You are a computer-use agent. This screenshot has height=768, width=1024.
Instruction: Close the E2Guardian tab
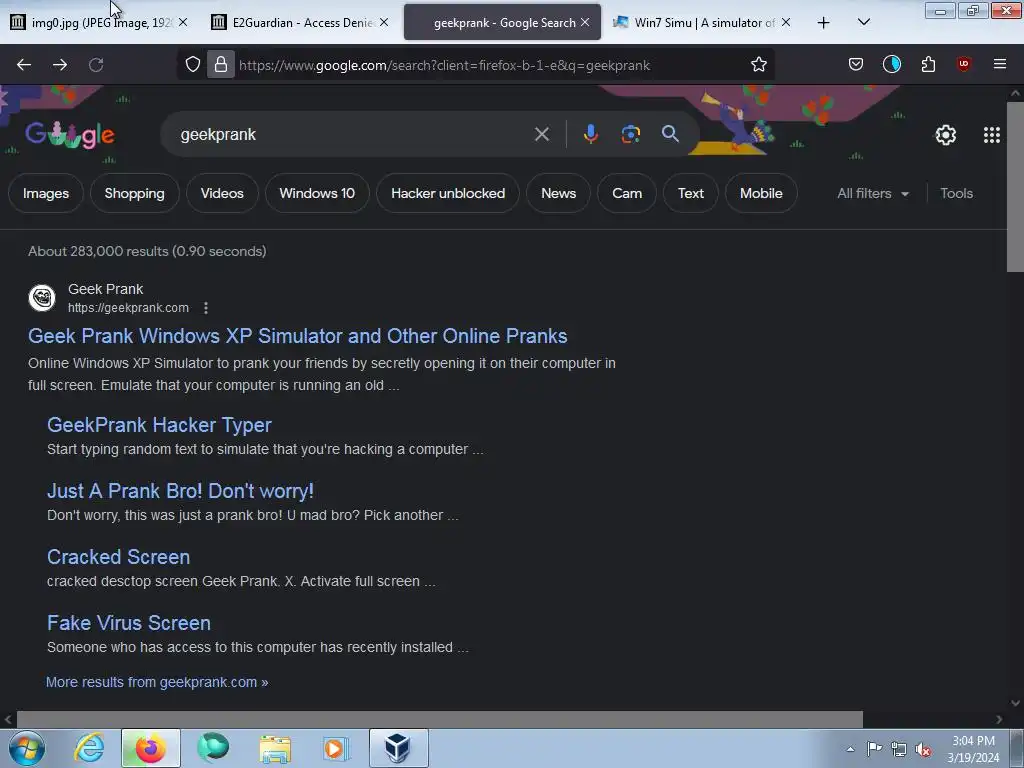(x=384, y=22)
